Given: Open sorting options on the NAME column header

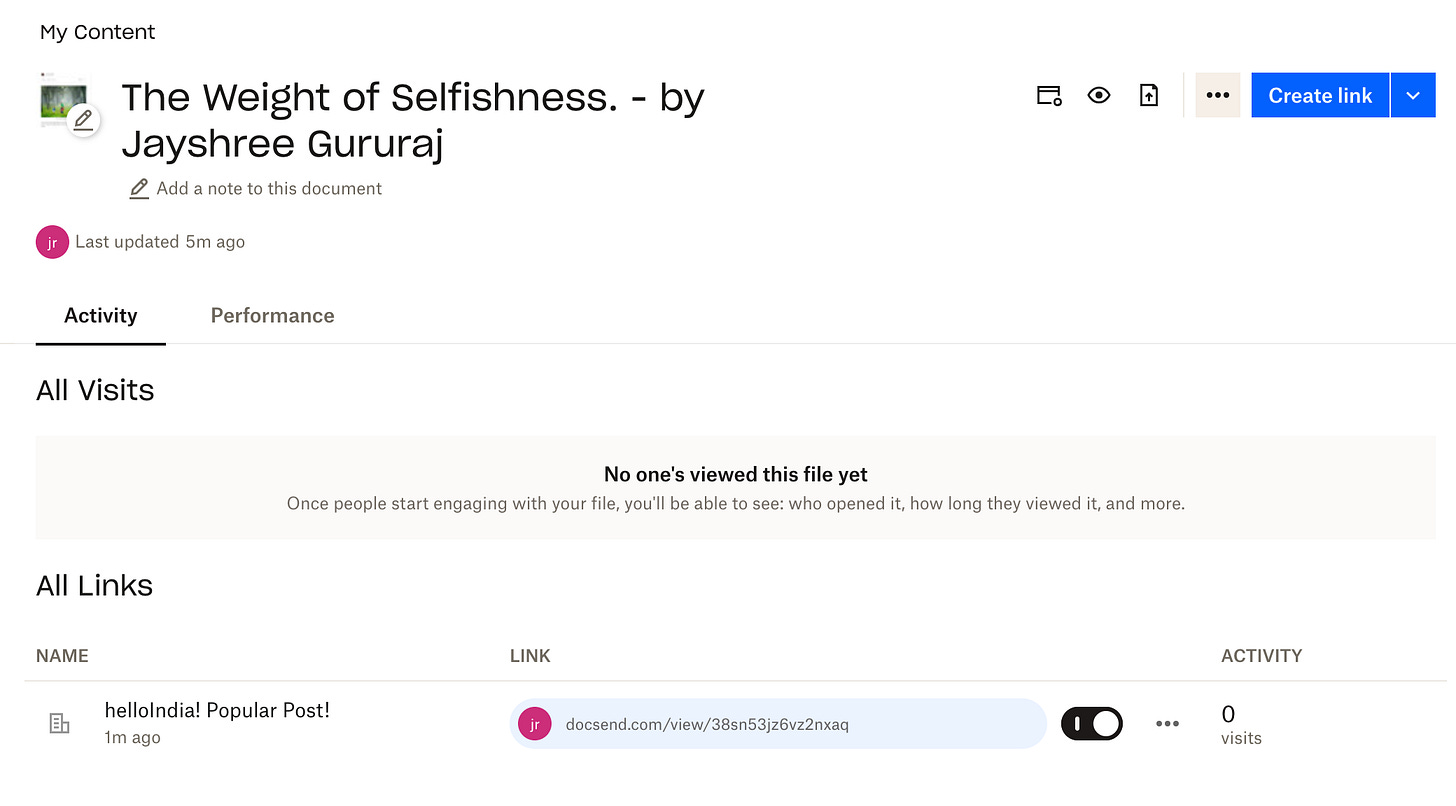Looking at the screenshot, I should pyautogui.click(x=62, y=655).
